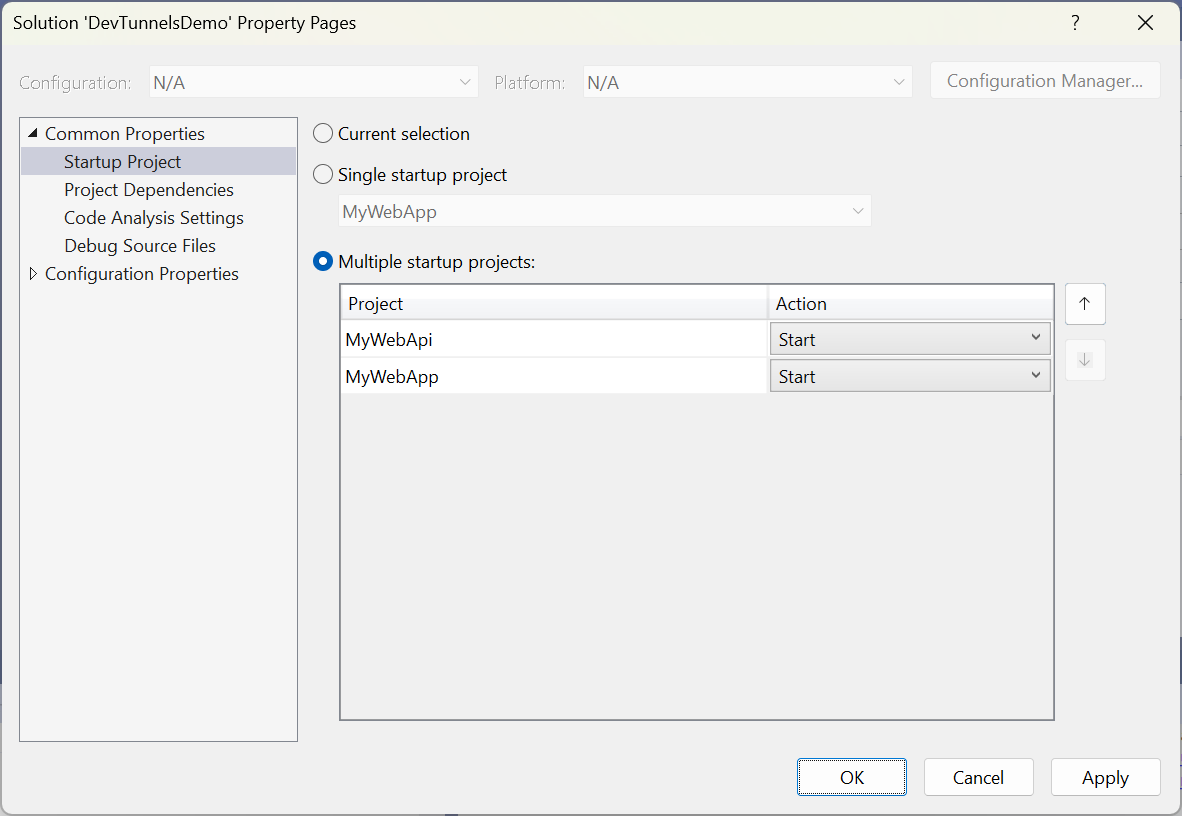Select Debug Source Files in the sidebar
Viewport: 1182px width, 816px height.
[139, 245]
